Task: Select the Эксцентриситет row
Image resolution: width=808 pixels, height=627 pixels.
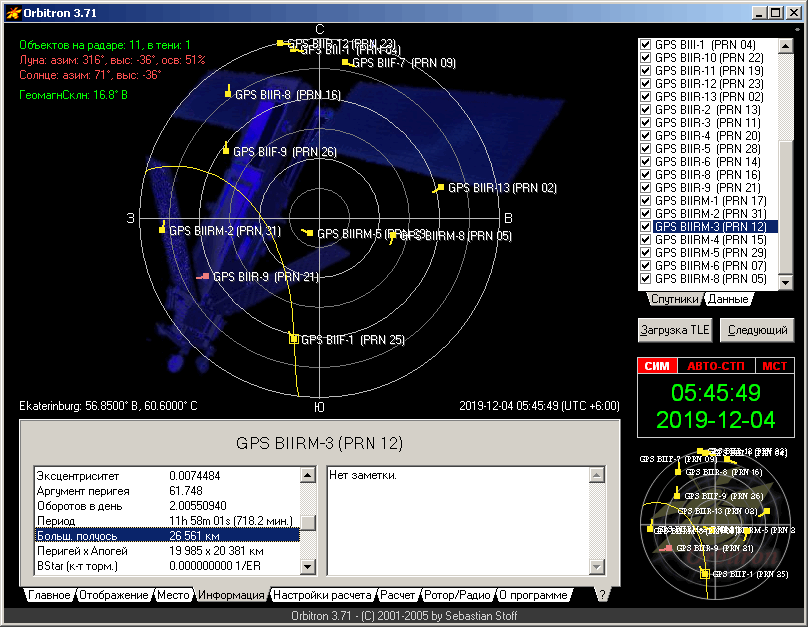Action: click(x=167, y=476)
